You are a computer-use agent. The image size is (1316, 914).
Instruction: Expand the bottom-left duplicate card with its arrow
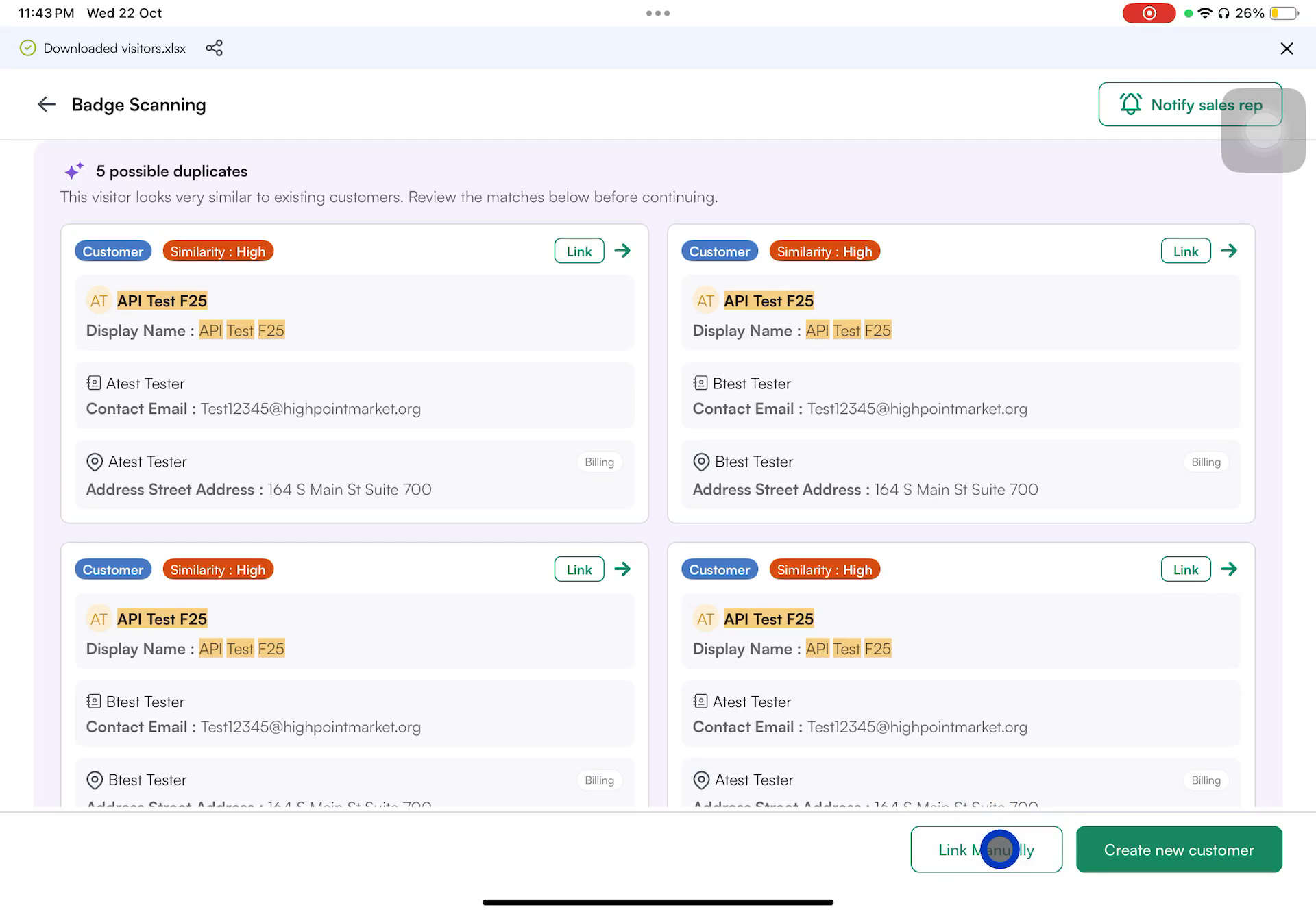coord(622,569)
